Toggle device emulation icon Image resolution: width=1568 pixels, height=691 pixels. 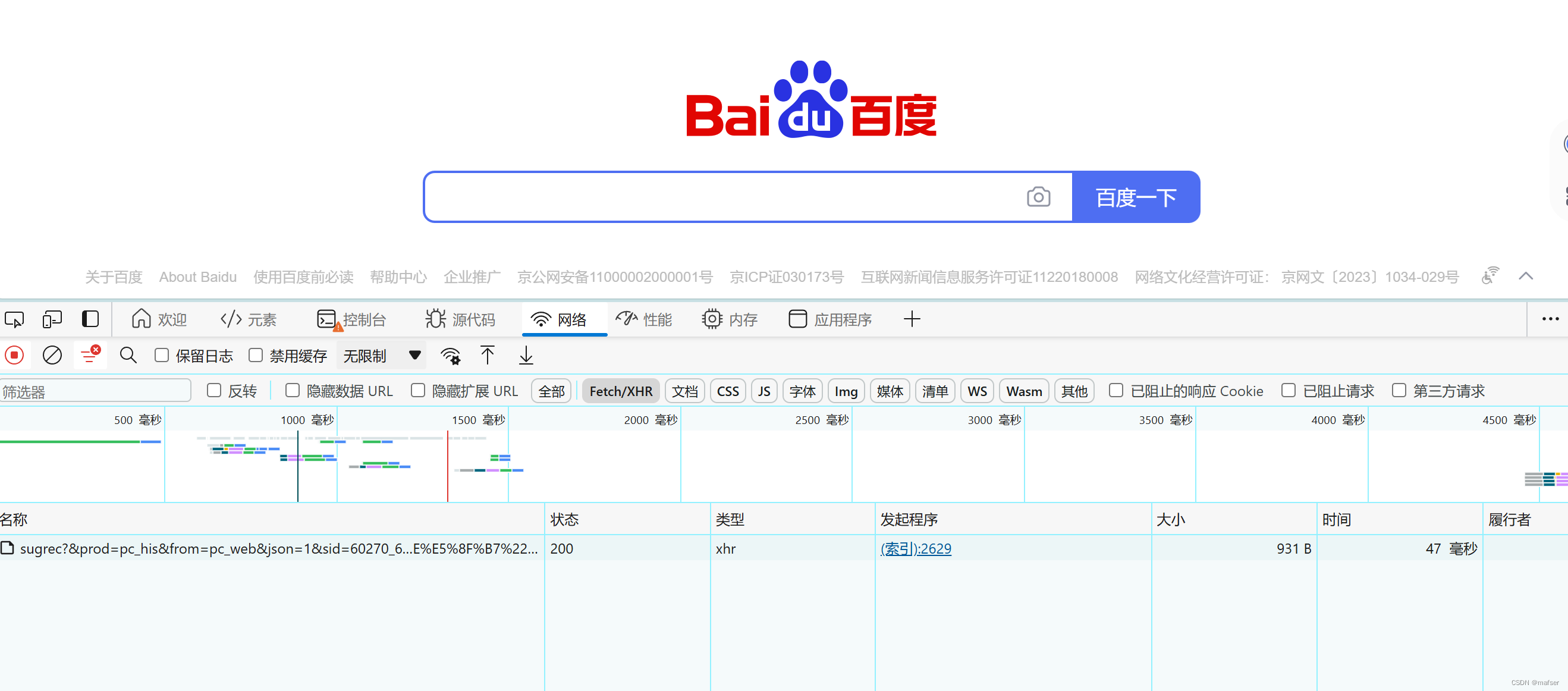(52, 319)
